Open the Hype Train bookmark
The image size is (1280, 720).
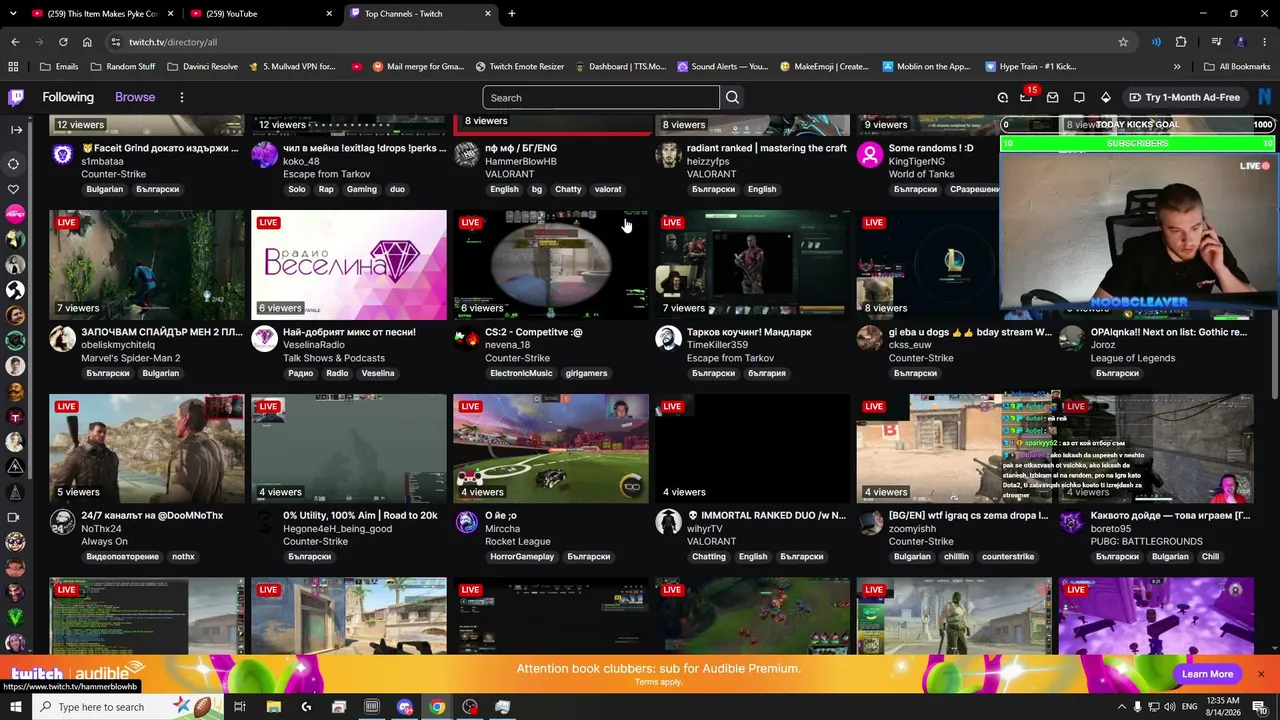(1030, 67)
